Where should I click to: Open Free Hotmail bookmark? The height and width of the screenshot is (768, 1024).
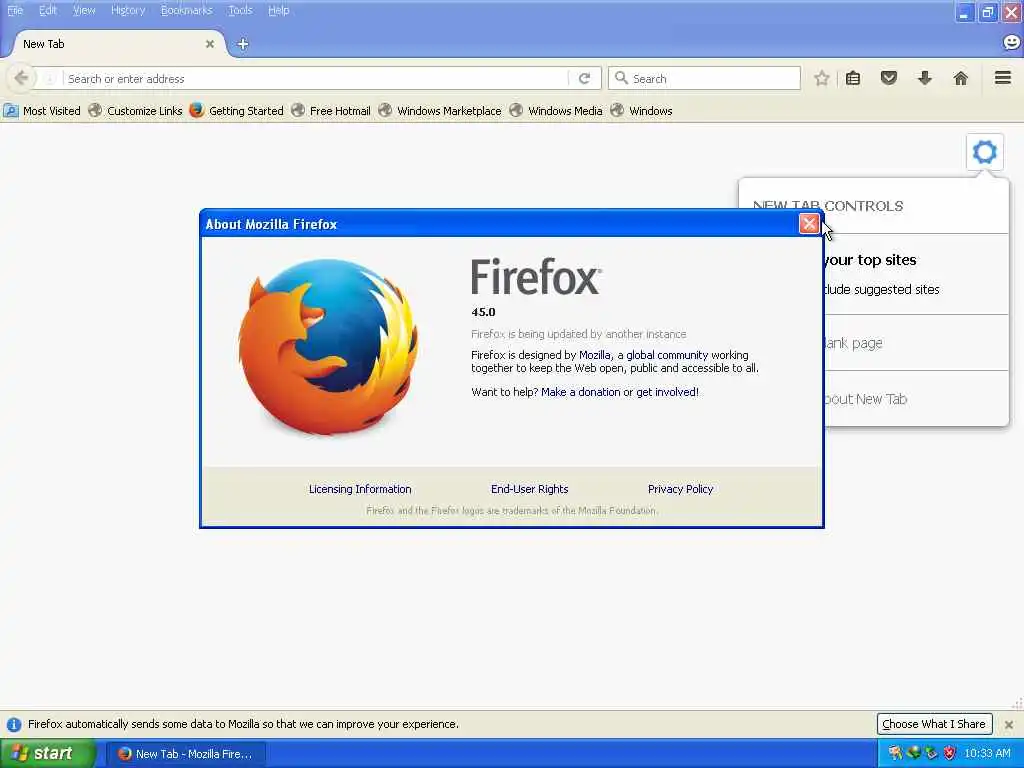[x=331, y=111]
